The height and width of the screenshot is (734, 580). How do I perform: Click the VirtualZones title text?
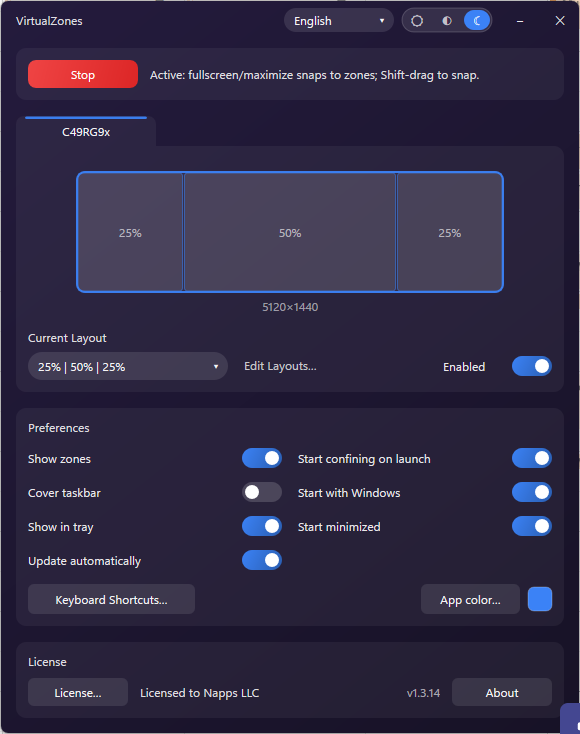click(x=49, y=21)
